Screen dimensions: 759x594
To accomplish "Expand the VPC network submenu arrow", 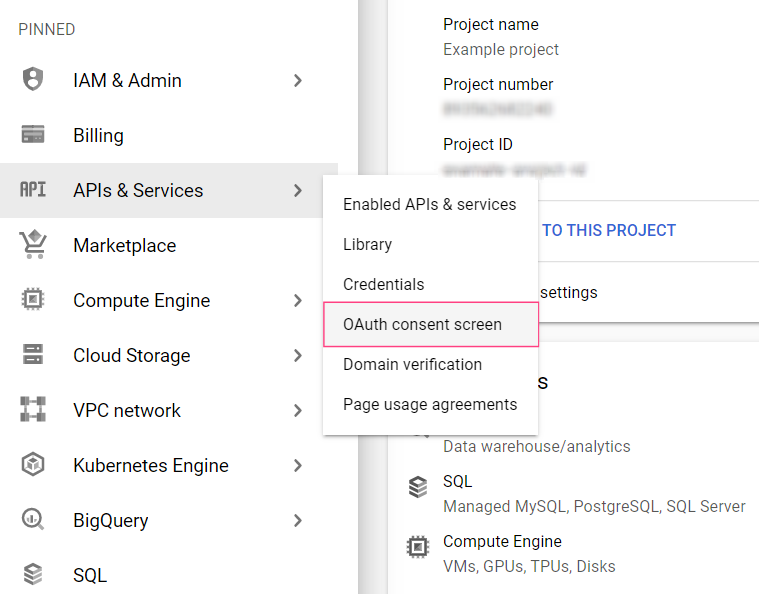I will pyautogui.click(x=298, y=411).
